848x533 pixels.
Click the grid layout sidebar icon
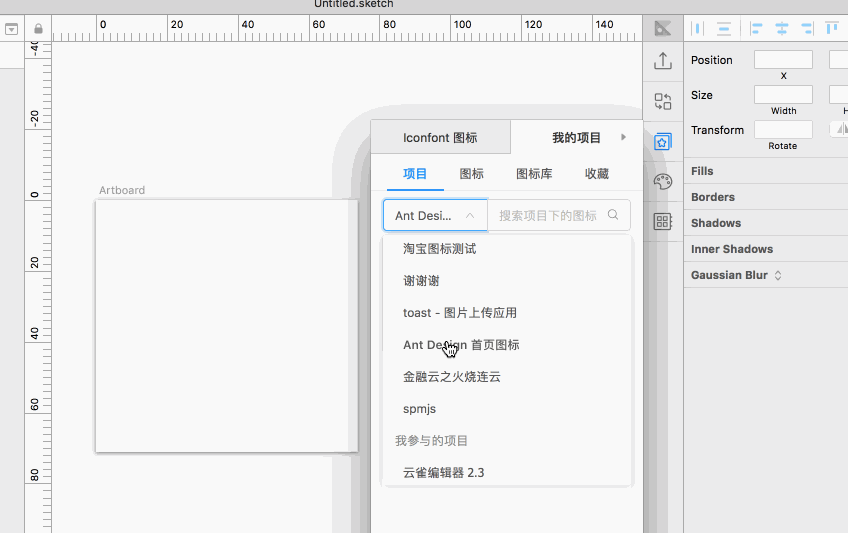pyautogui.click(x=662, y=221)
